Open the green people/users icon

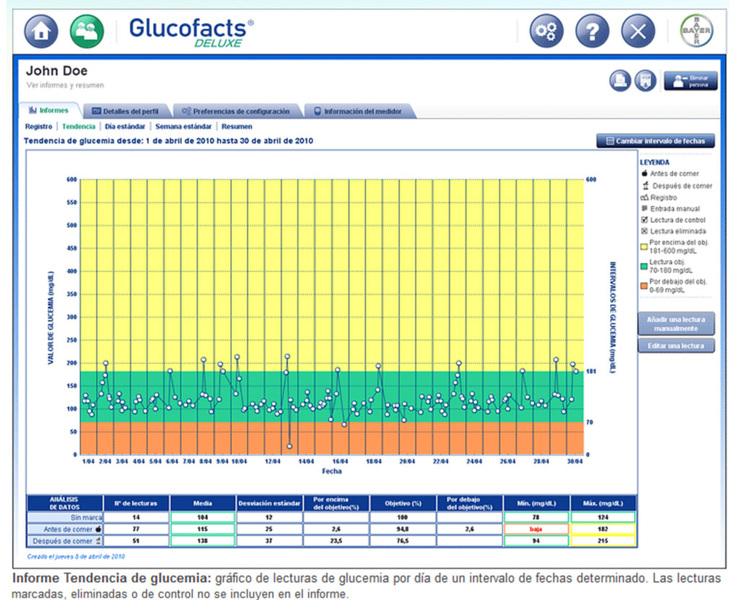click(x=87, y=31)
